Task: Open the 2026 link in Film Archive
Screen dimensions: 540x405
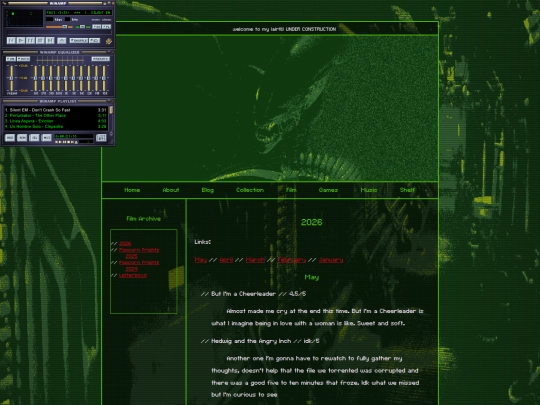Action: pyautogui.click(x=125, y=243)
